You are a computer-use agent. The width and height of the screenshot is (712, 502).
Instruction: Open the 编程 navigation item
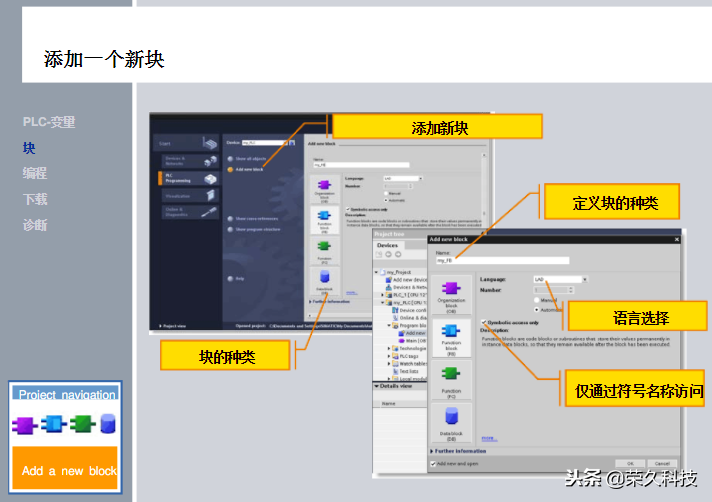pyautogui.click(x=35, y=173)
